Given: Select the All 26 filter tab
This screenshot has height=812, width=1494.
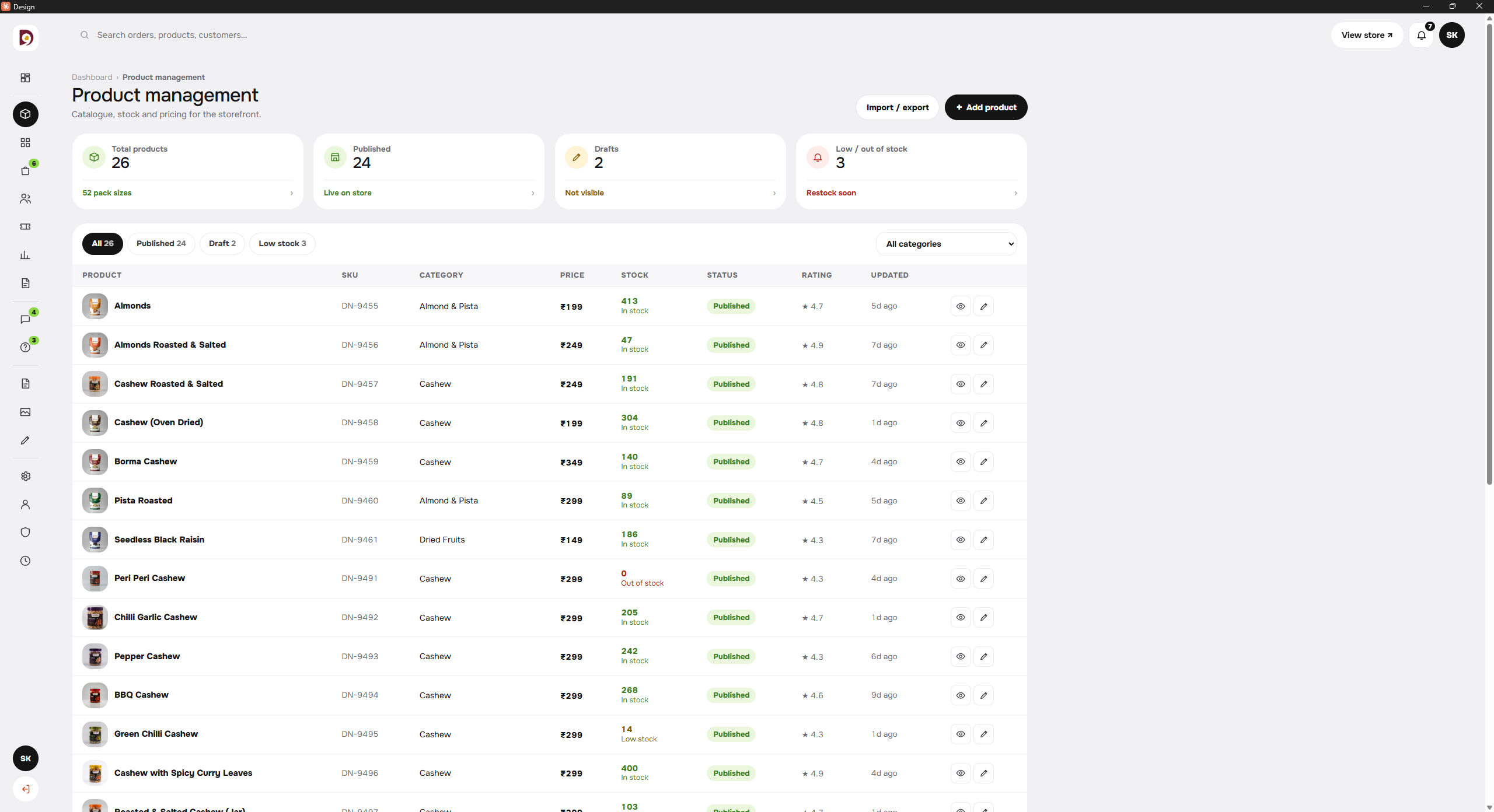Looking at the screenshot, I should [103, 243].
